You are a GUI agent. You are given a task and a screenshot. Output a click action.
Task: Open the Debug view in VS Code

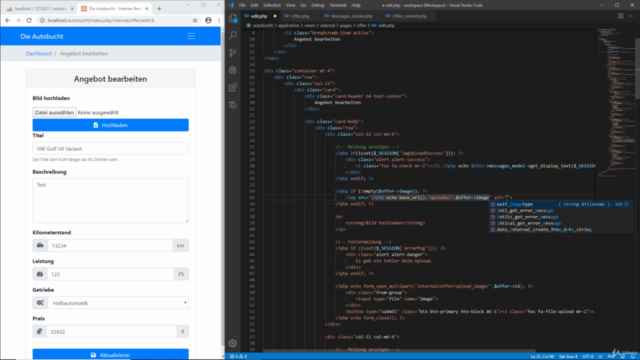point(233,70)
